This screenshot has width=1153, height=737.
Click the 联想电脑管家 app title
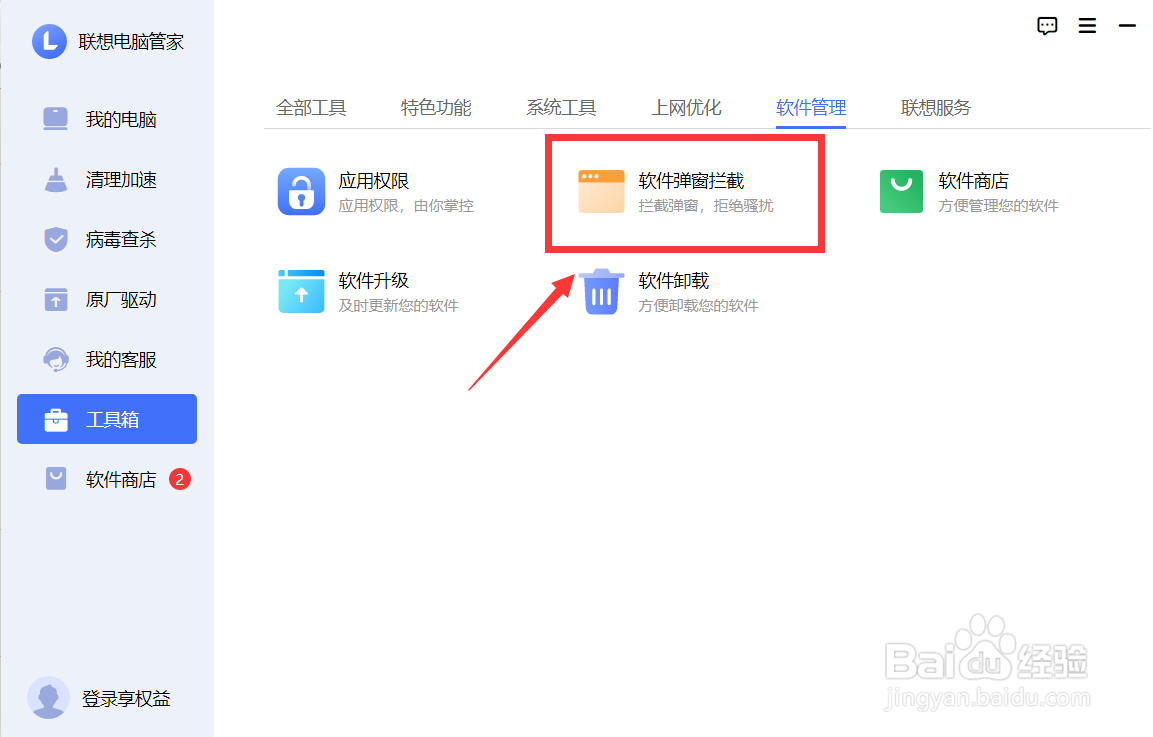coord(131,42)
